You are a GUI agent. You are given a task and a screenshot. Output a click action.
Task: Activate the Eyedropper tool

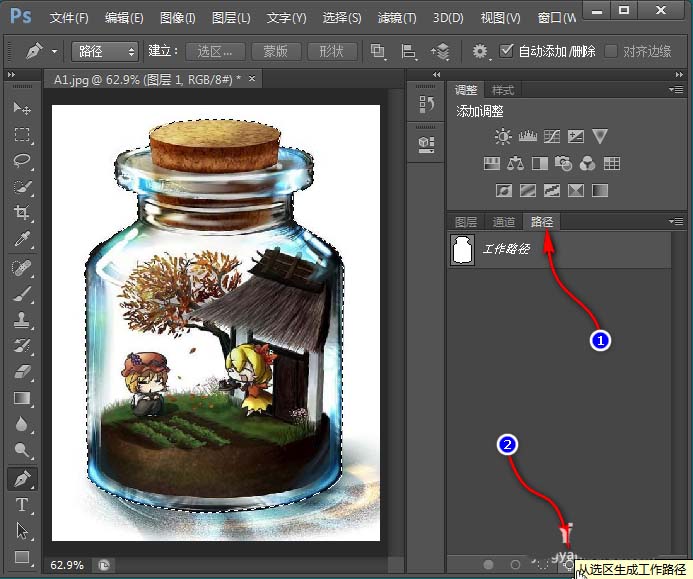[x=22, y=238]
